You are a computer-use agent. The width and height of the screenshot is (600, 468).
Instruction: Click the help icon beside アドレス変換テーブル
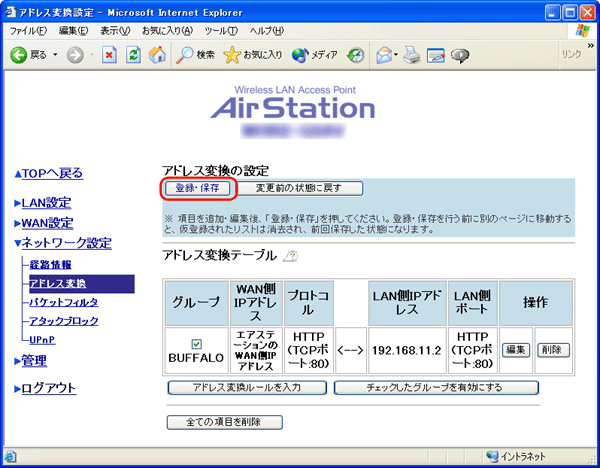pos(291,256)
